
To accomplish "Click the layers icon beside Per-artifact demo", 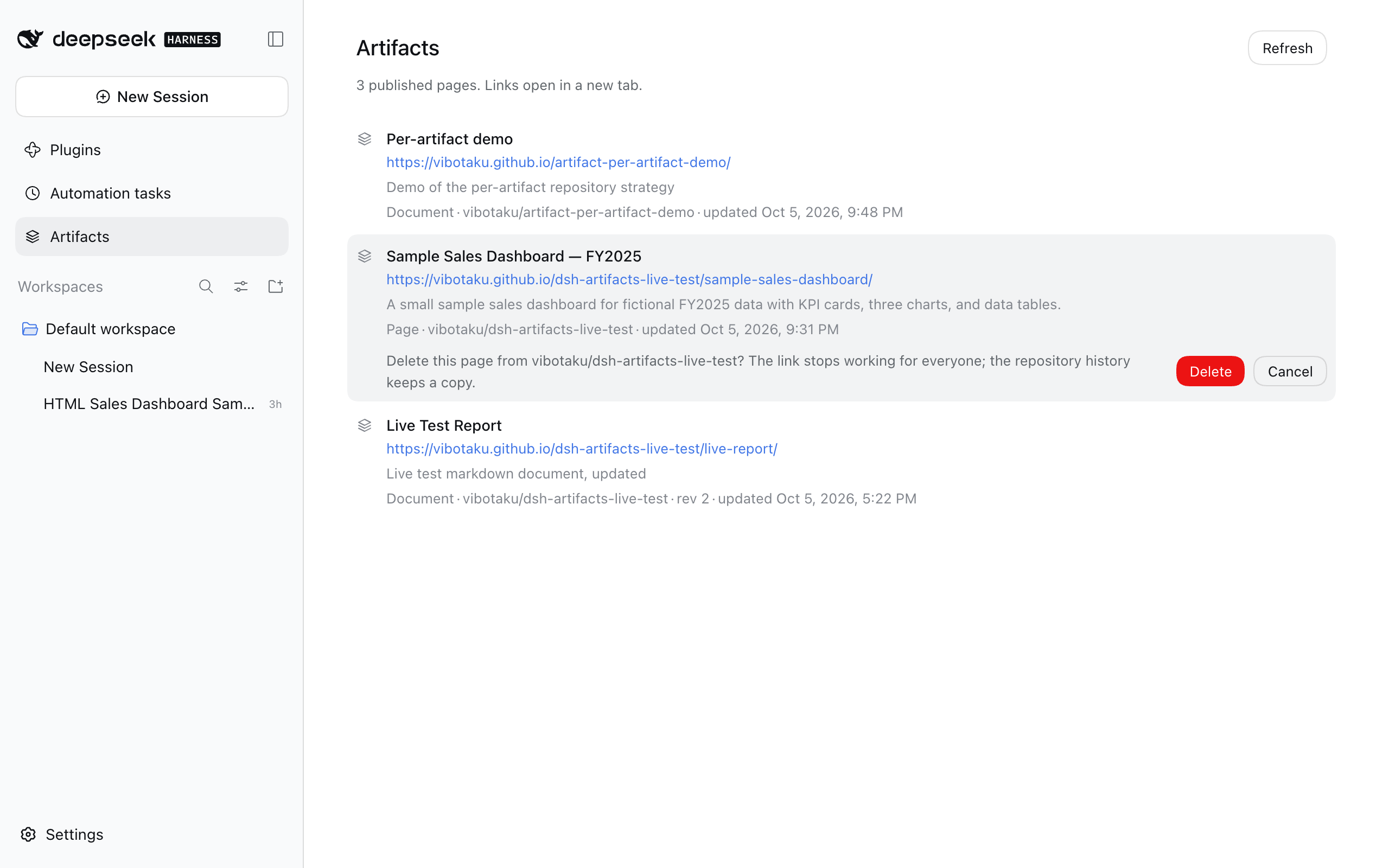I will tap(365, 139).
